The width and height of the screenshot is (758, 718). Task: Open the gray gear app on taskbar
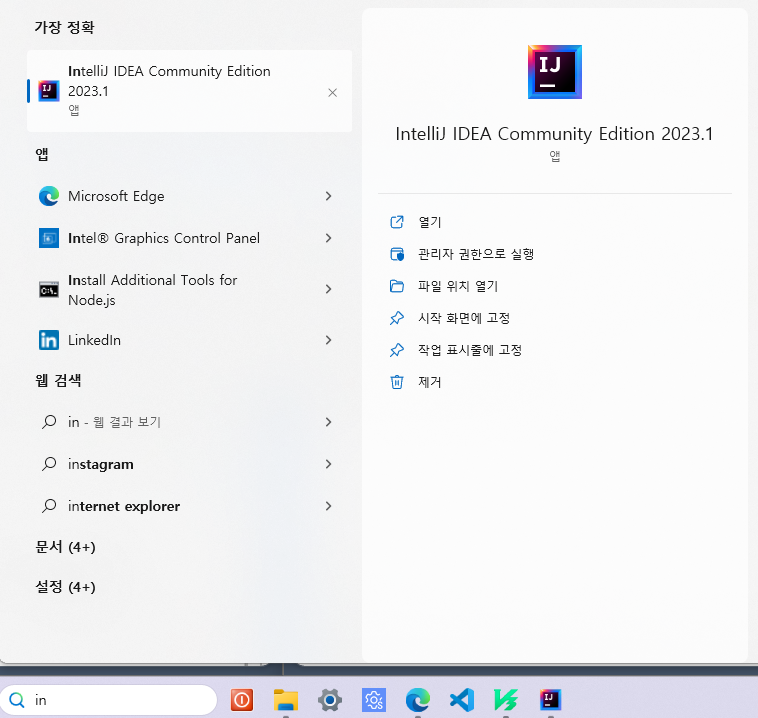coord(330,700)
